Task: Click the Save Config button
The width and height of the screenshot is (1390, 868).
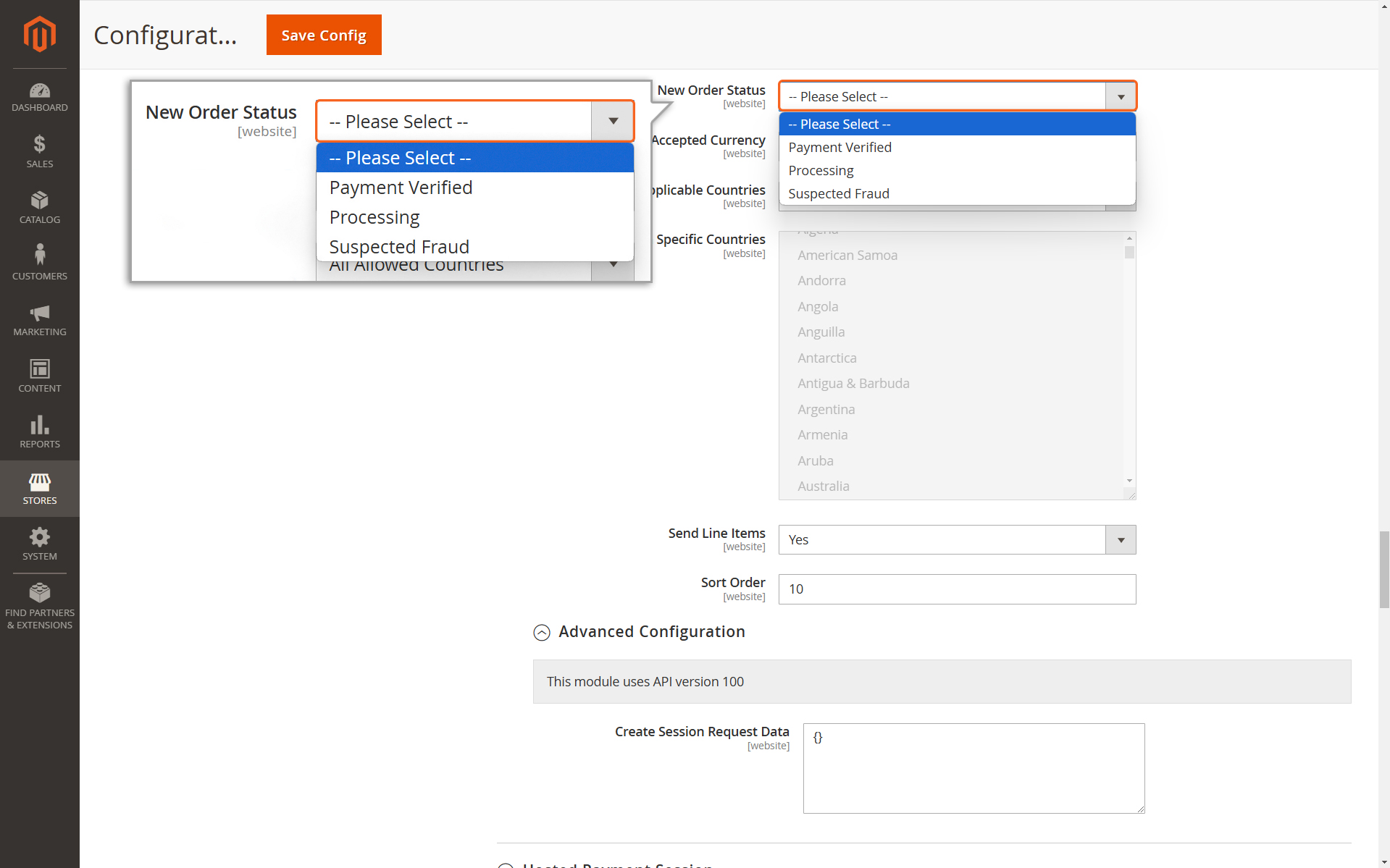Action: point(324,35)
